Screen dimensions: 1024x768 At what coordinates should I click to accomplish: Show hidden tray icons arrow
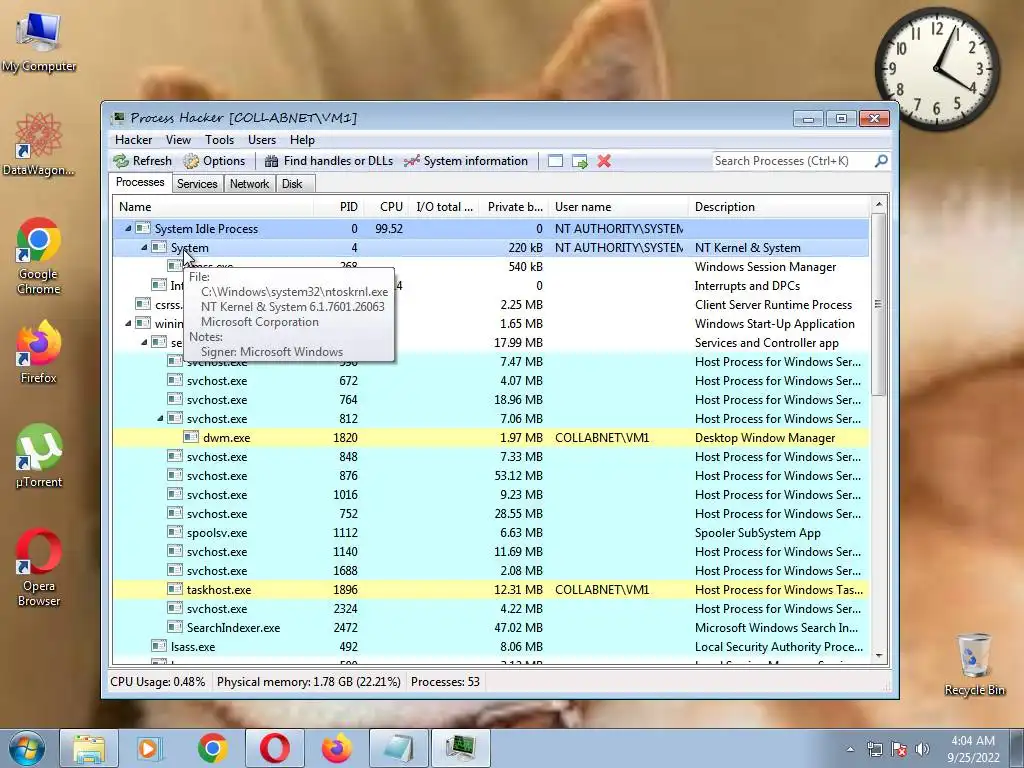click(850, 749)
